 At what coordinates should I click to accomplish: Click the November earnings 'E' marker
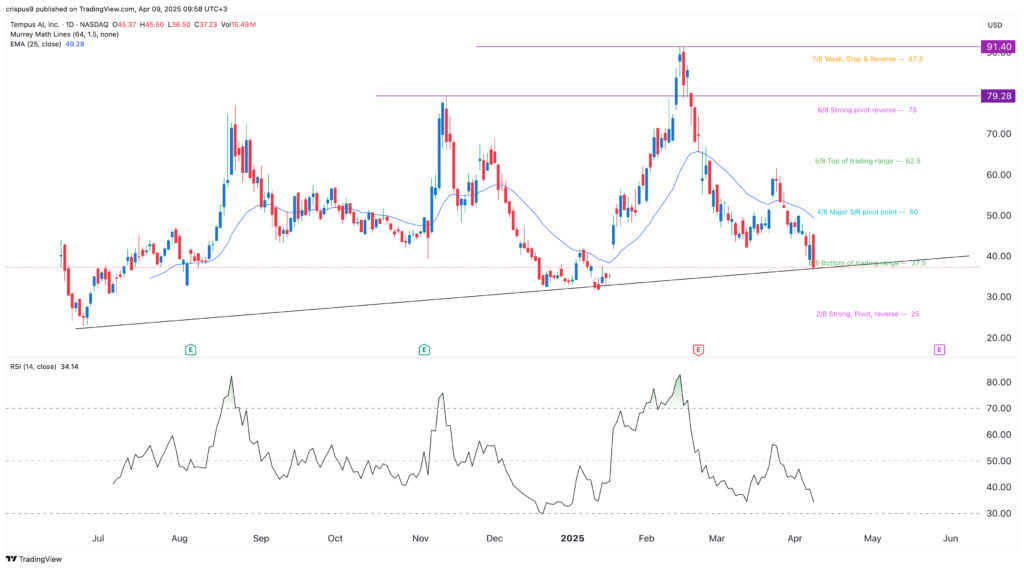pyautogui.click(x=424, y=350)
